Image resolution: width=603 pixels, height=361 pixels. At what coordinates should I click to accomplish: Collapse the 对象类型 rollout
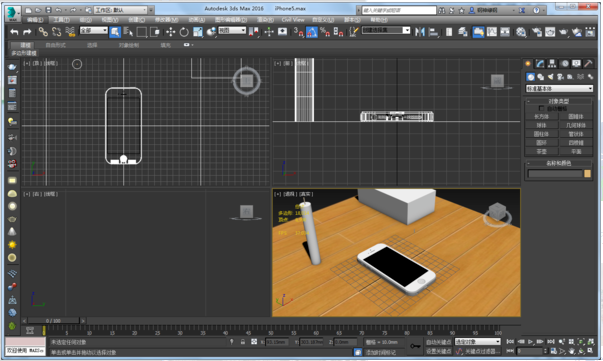pos(559,101)
